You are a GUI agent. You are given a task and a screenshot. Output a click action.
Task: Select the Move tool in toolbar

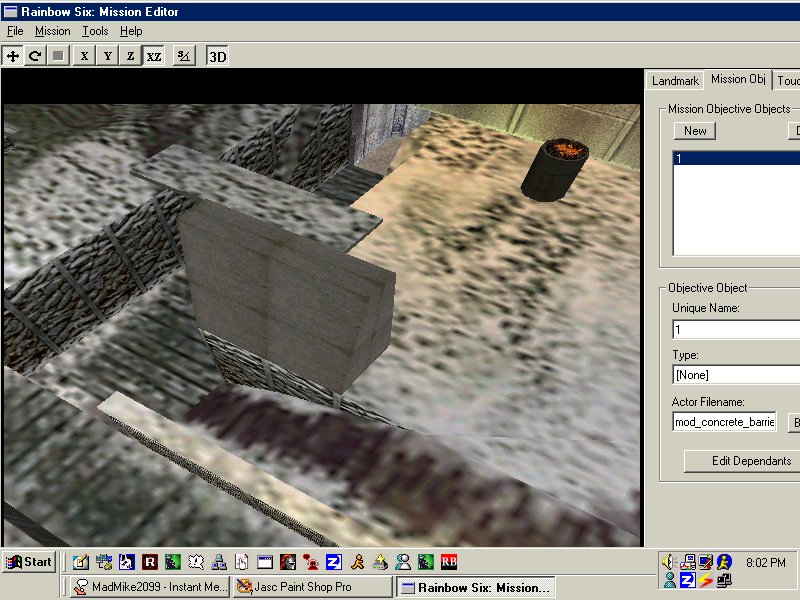pyautogui.click(x=13, y=56)
